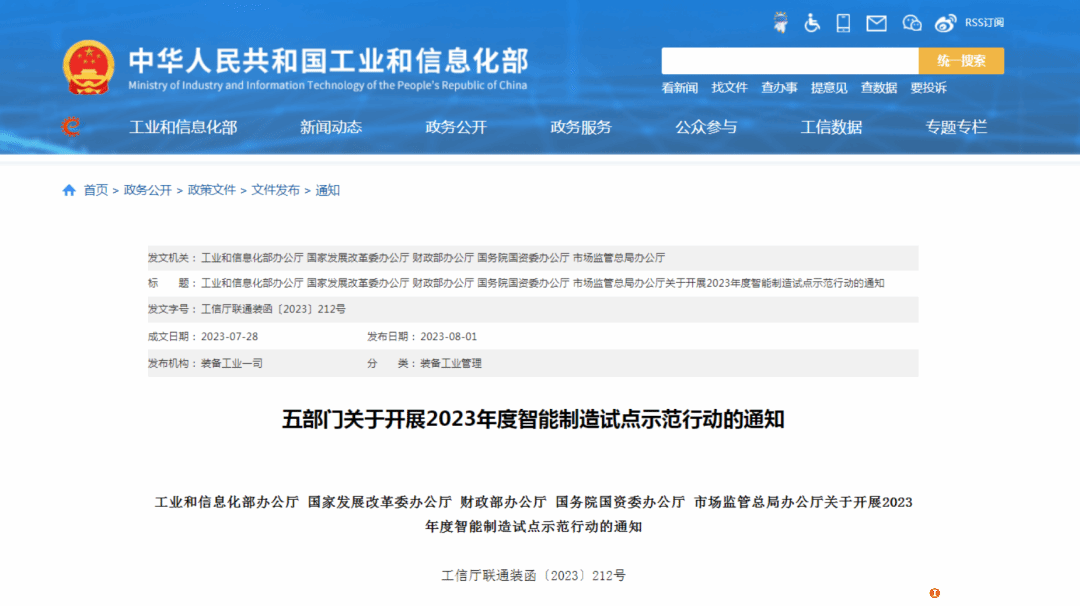Open the email envelope icon
The width and height of the screenshot is (1080, 606).
(876, 22)
